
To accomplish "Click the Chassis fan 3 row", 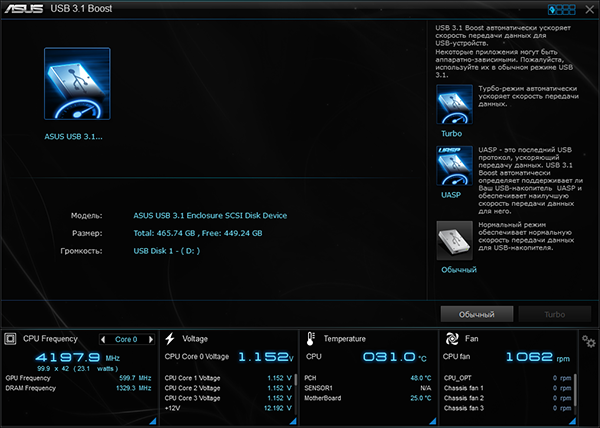I will pyautogui.click(x=507, y=408).
